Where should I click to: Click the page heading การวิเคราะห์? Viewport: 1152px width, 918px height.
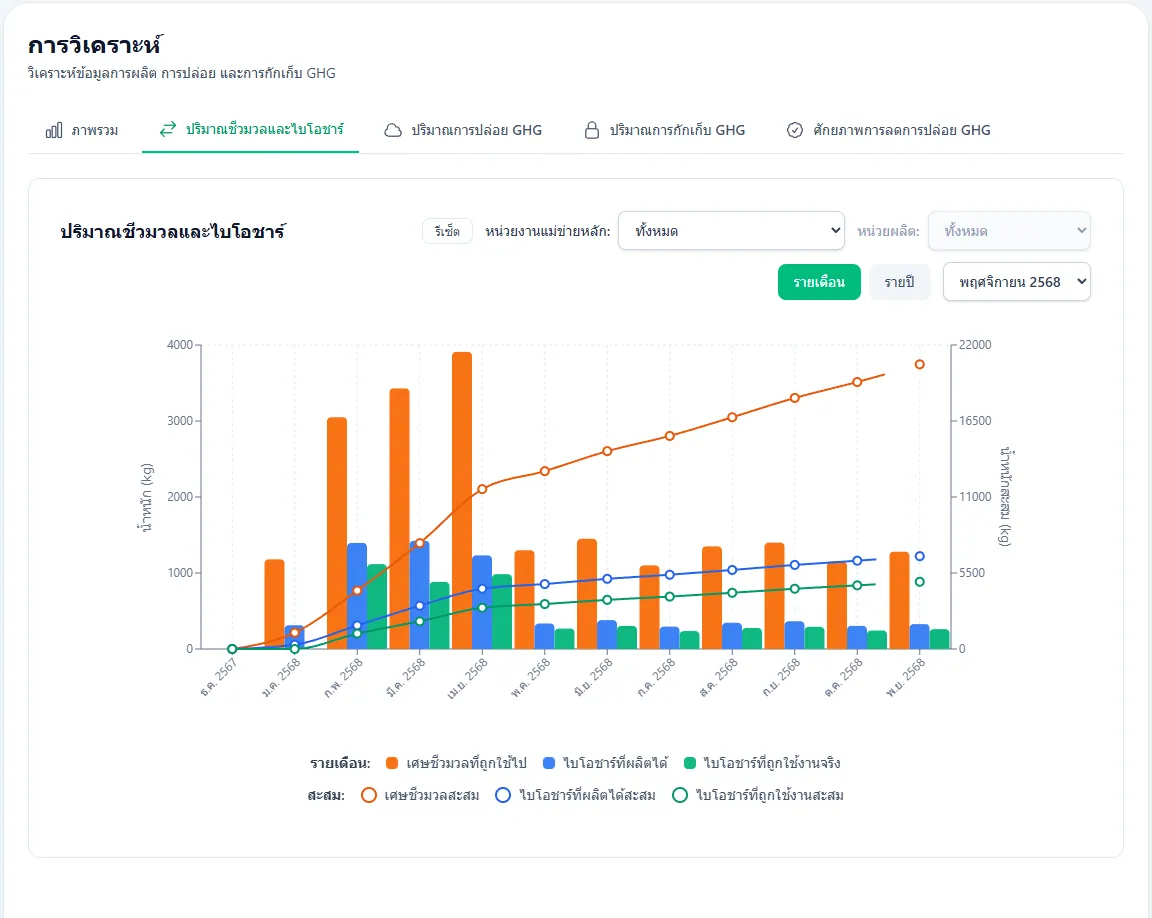point(95,46)
